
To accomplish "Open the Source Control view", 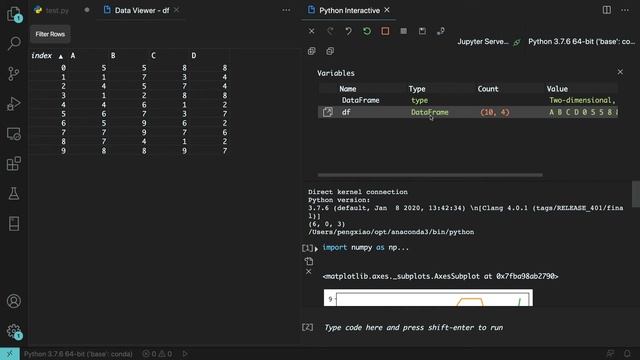I will (x=14, y=73).
